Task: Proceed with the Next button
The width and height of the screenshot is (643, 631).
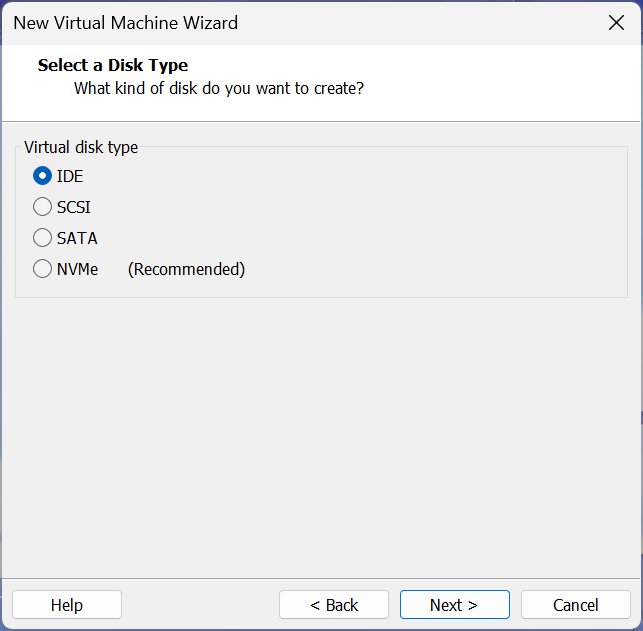Action: pyautogui.click(x=455, y=605)
